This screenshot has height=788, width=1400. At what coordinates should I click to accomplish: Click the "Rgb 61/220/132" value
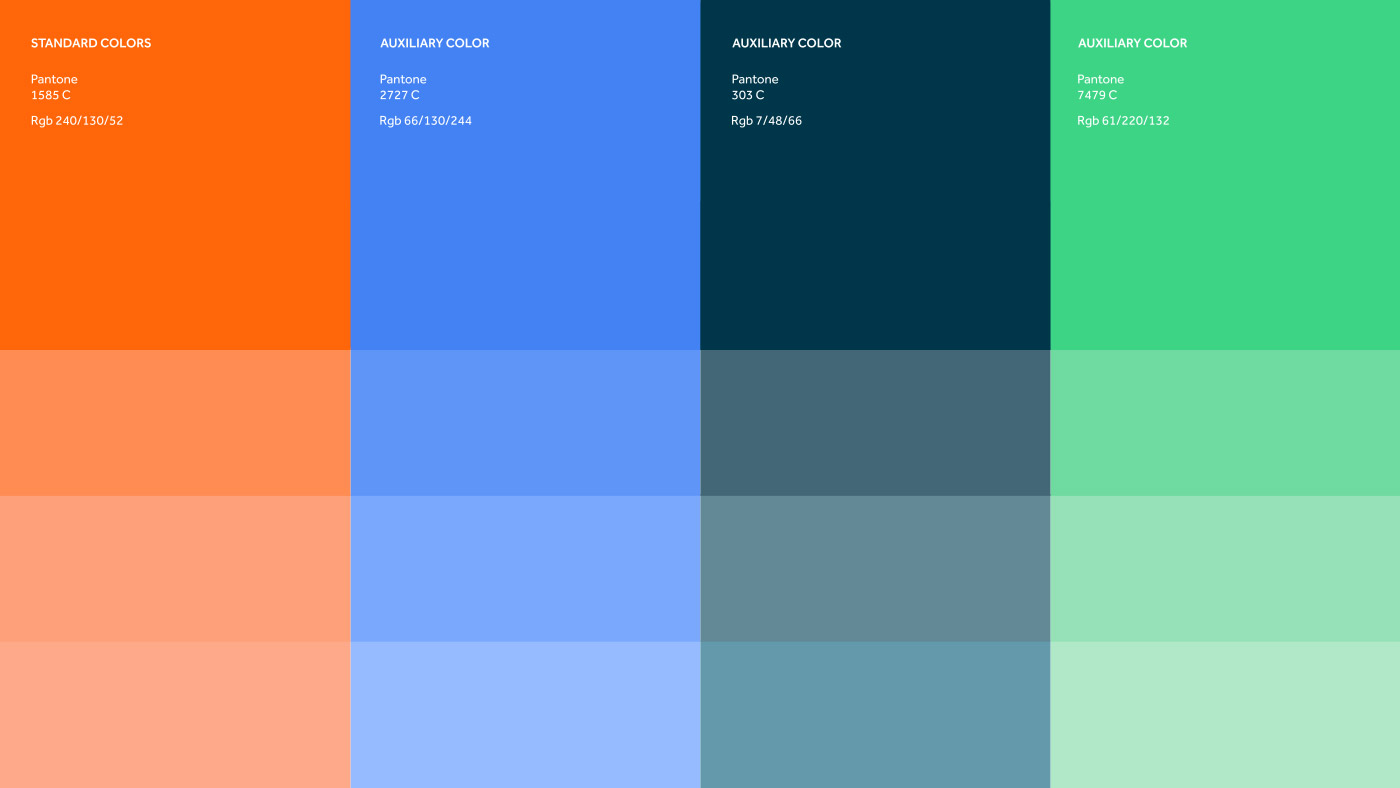tap(1123, 121)
